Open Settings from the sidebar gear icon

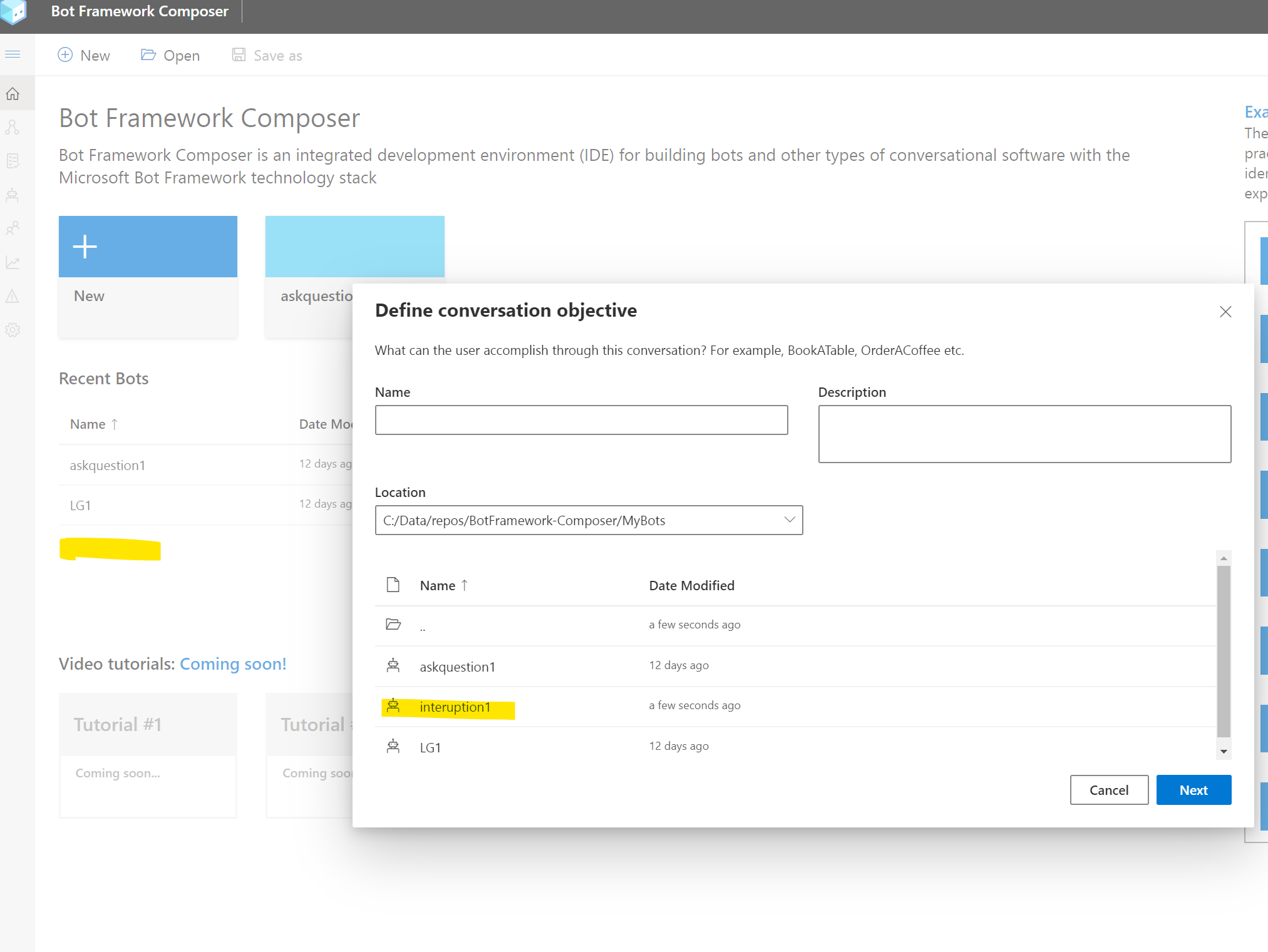13,330
